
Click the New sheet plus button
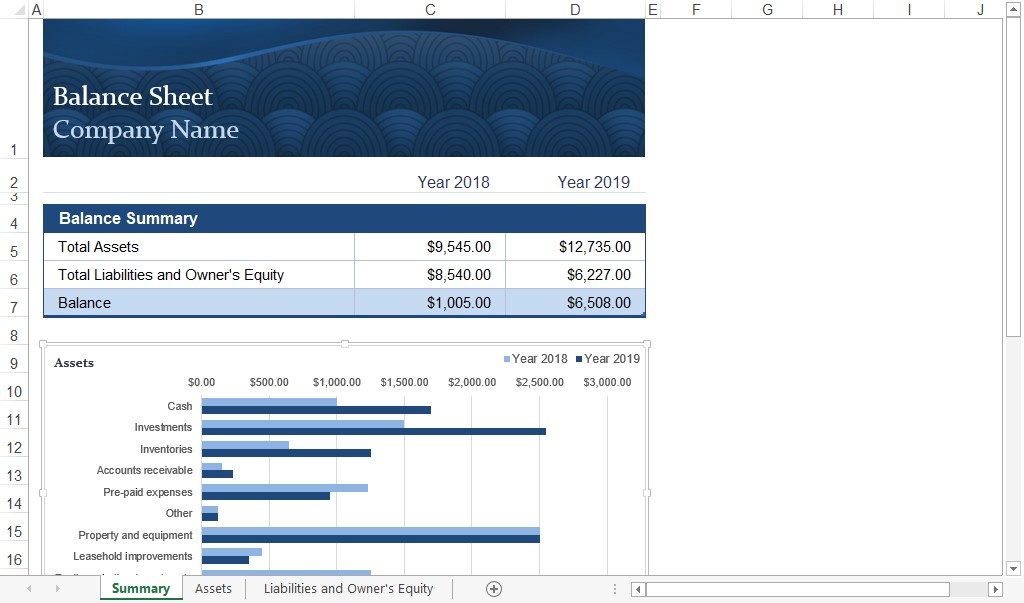pyautogui.click(x=493, y=589)
